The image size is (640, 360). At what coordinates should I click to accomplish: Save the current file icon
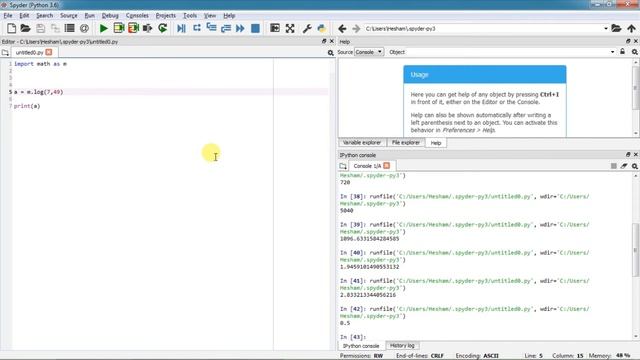tap(40, 28)
